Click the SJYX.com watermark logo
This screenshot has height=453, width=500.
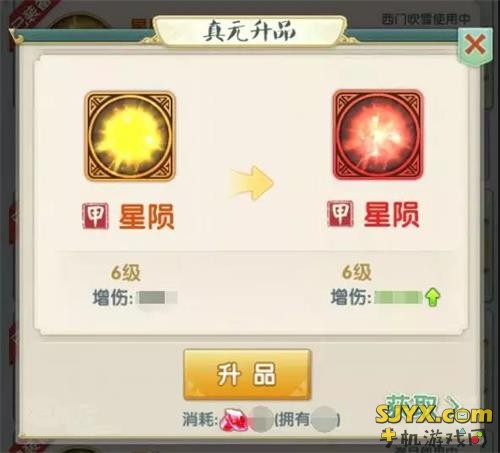434,415
